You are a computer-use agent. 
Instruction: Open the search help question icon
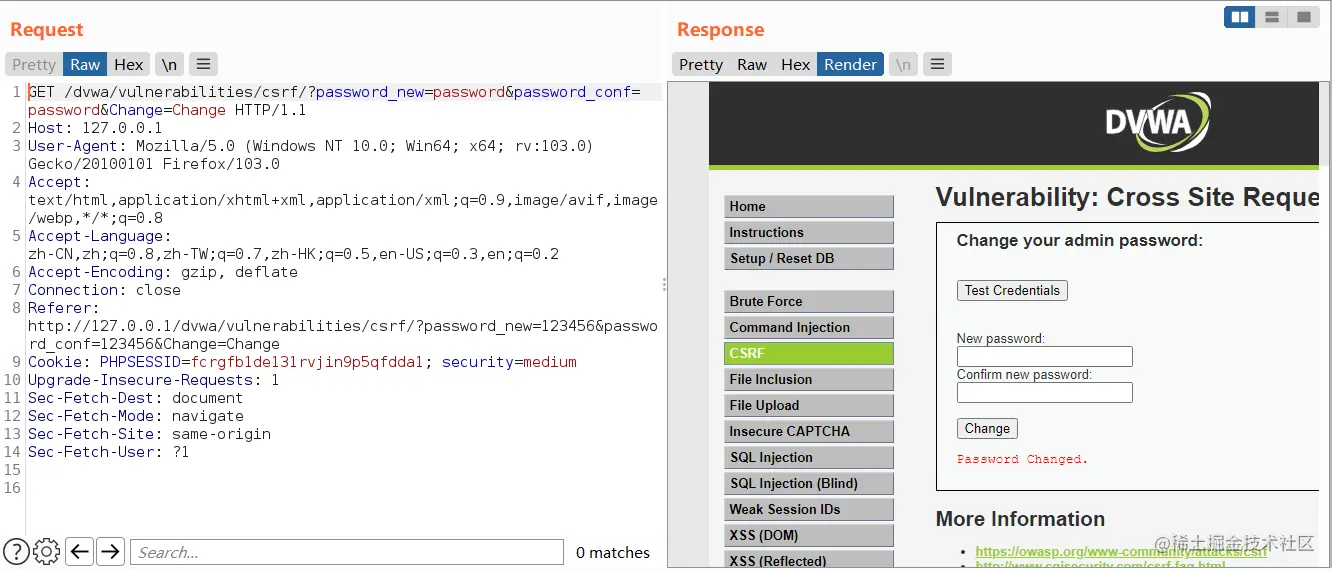coord(16,551)
